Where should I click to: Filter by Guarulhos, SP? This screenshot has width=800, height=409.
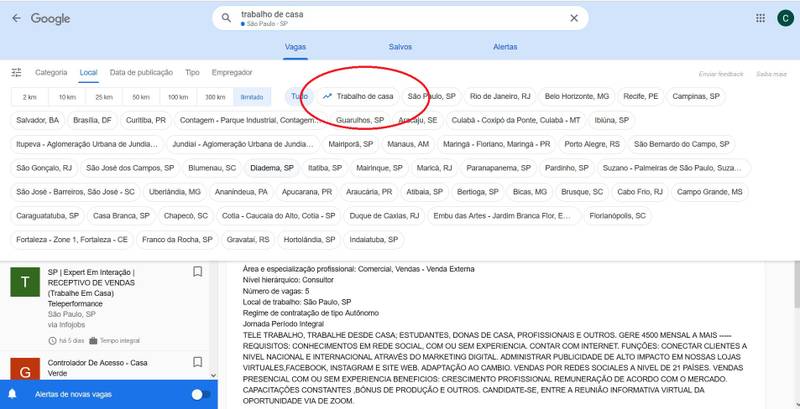point(360,120)
